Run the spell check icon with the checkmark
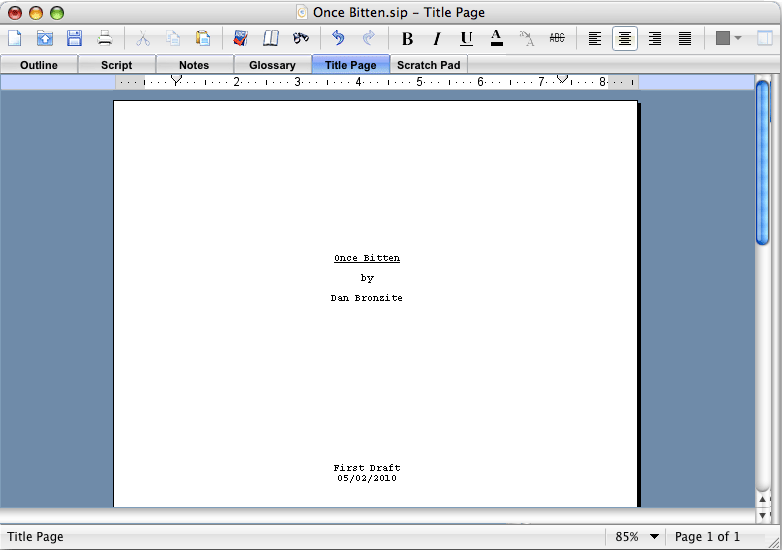This screenshot has width=782, height=550. [x=240, y=38]
